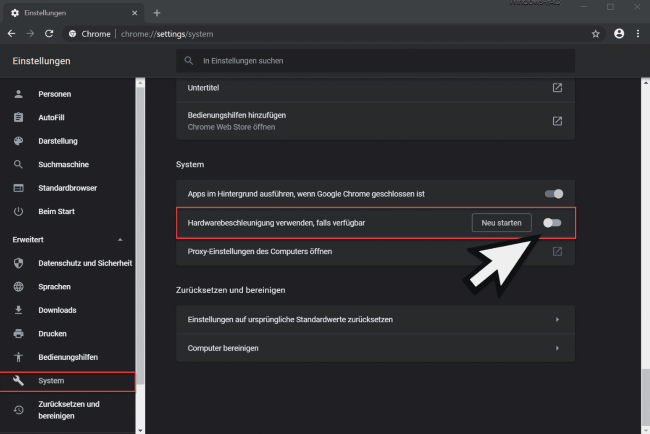Image resolution: width=650 pixels, height=434 pixels.
Task: Click the Untertitel row label
Action: pos(203,88)
